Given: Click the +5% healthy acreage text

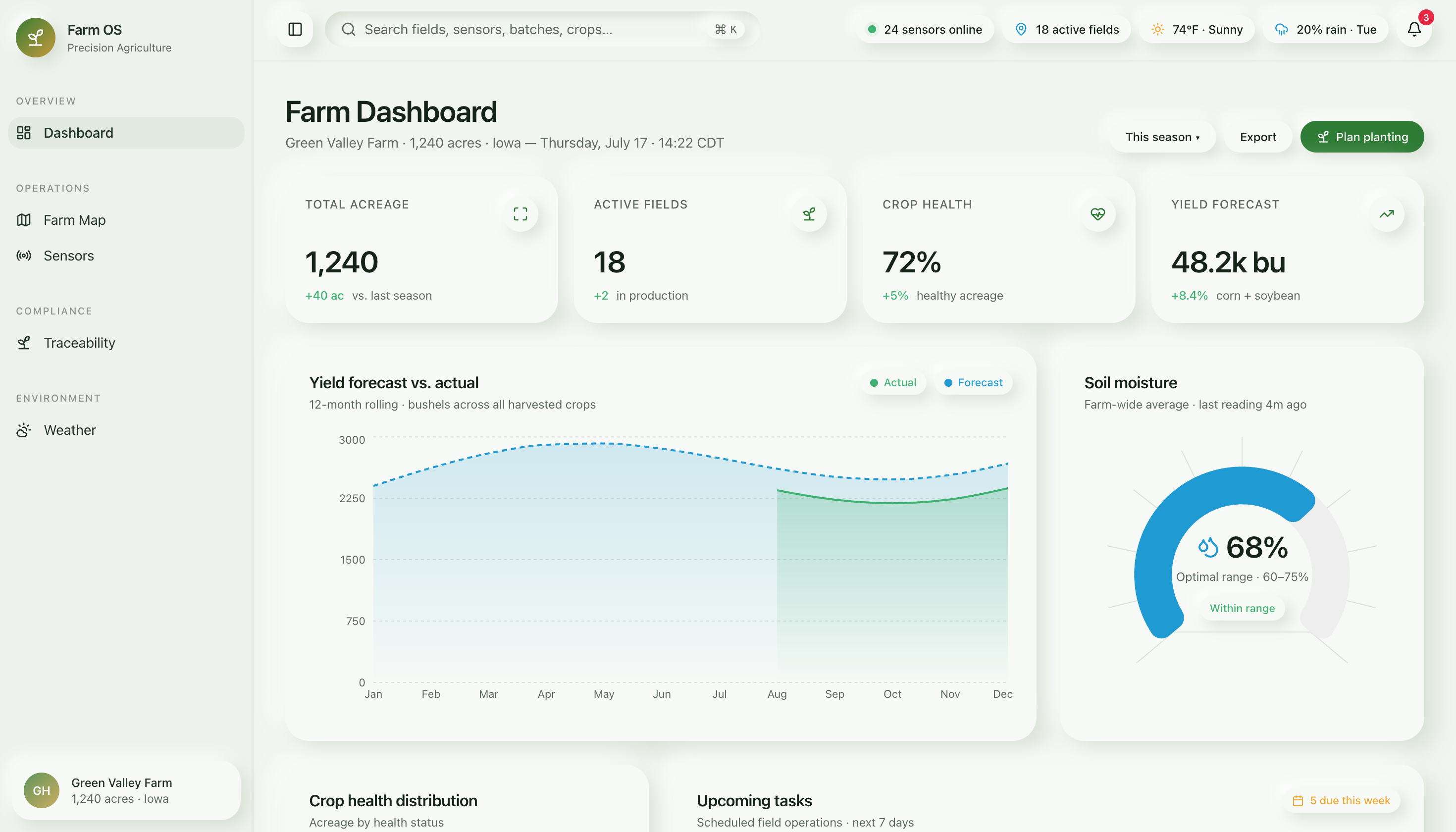Looking at the screenshot, I should click(x=942, y=296).
